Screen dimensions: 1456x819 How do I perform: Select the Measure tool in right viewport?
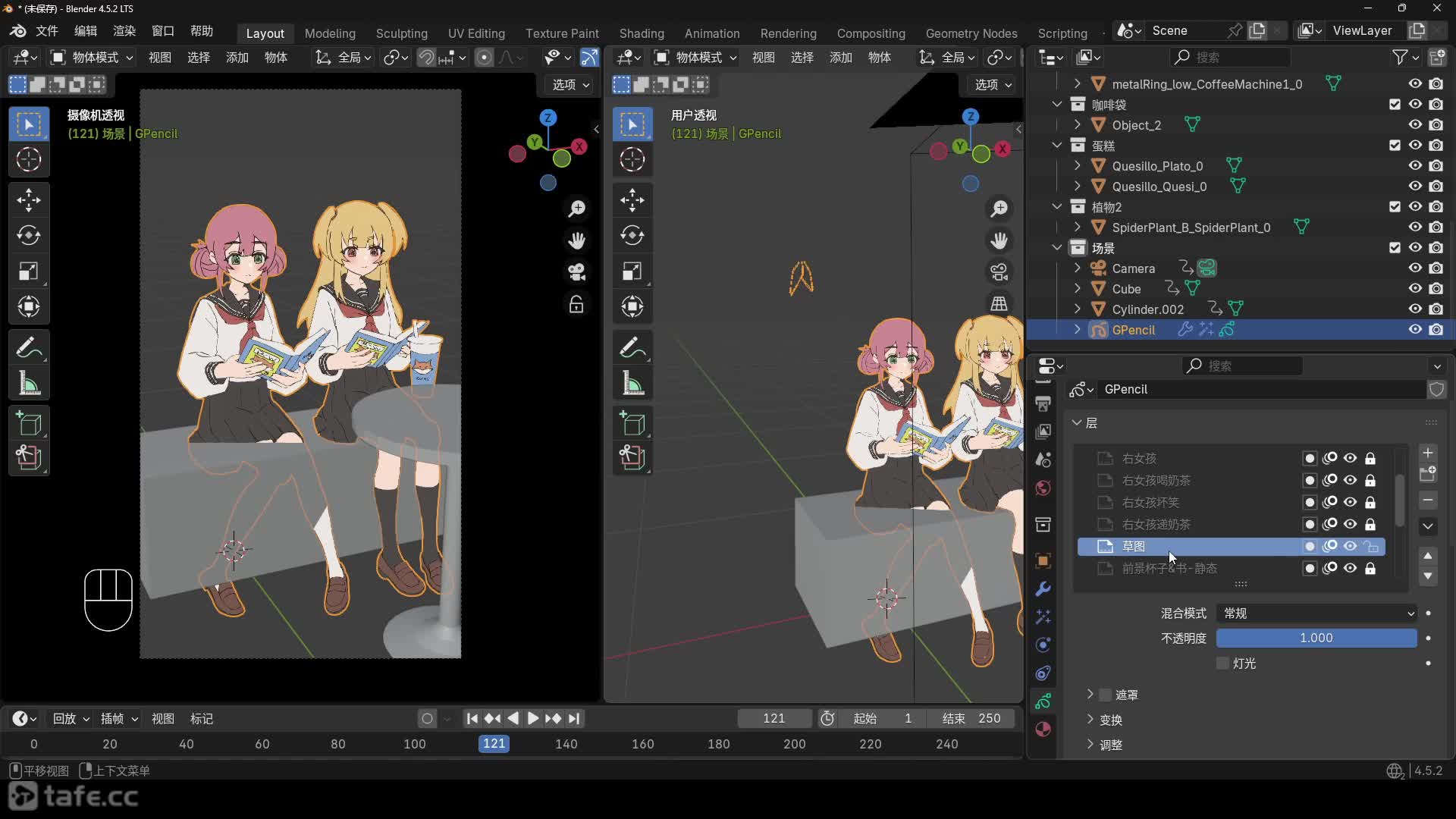click(632, 384)
